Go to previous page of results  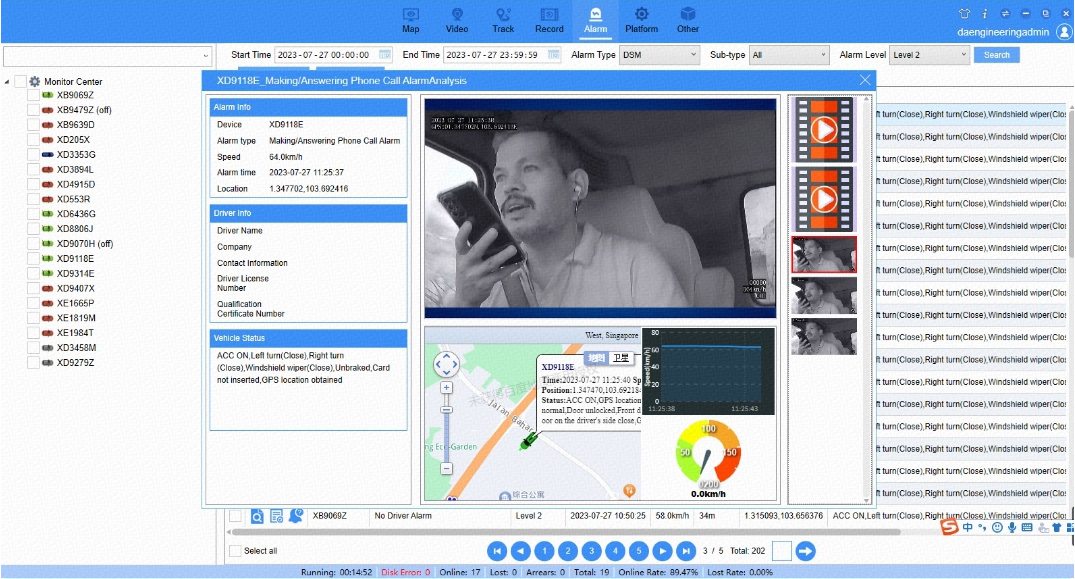click(520, 551)
